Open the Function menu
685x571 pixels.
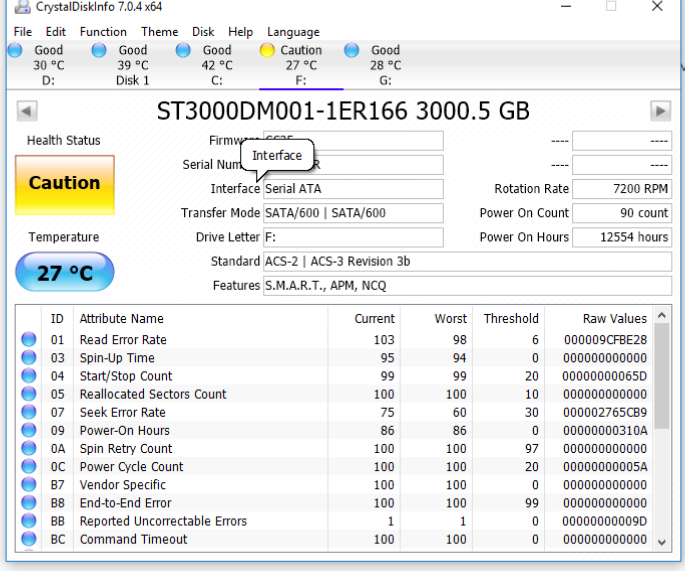coord(103,32)
